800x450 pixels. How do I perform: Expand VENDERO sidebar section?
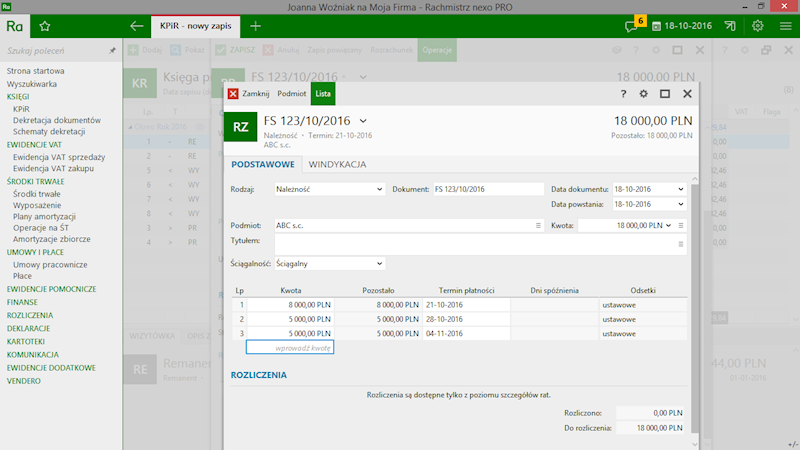click(x=23, y=381)
